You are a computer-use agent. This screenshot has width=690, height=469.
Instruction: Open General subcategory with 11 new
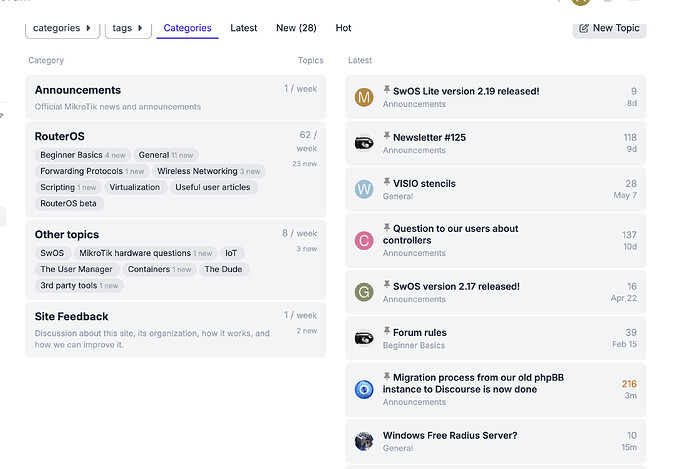pos(166,155)
